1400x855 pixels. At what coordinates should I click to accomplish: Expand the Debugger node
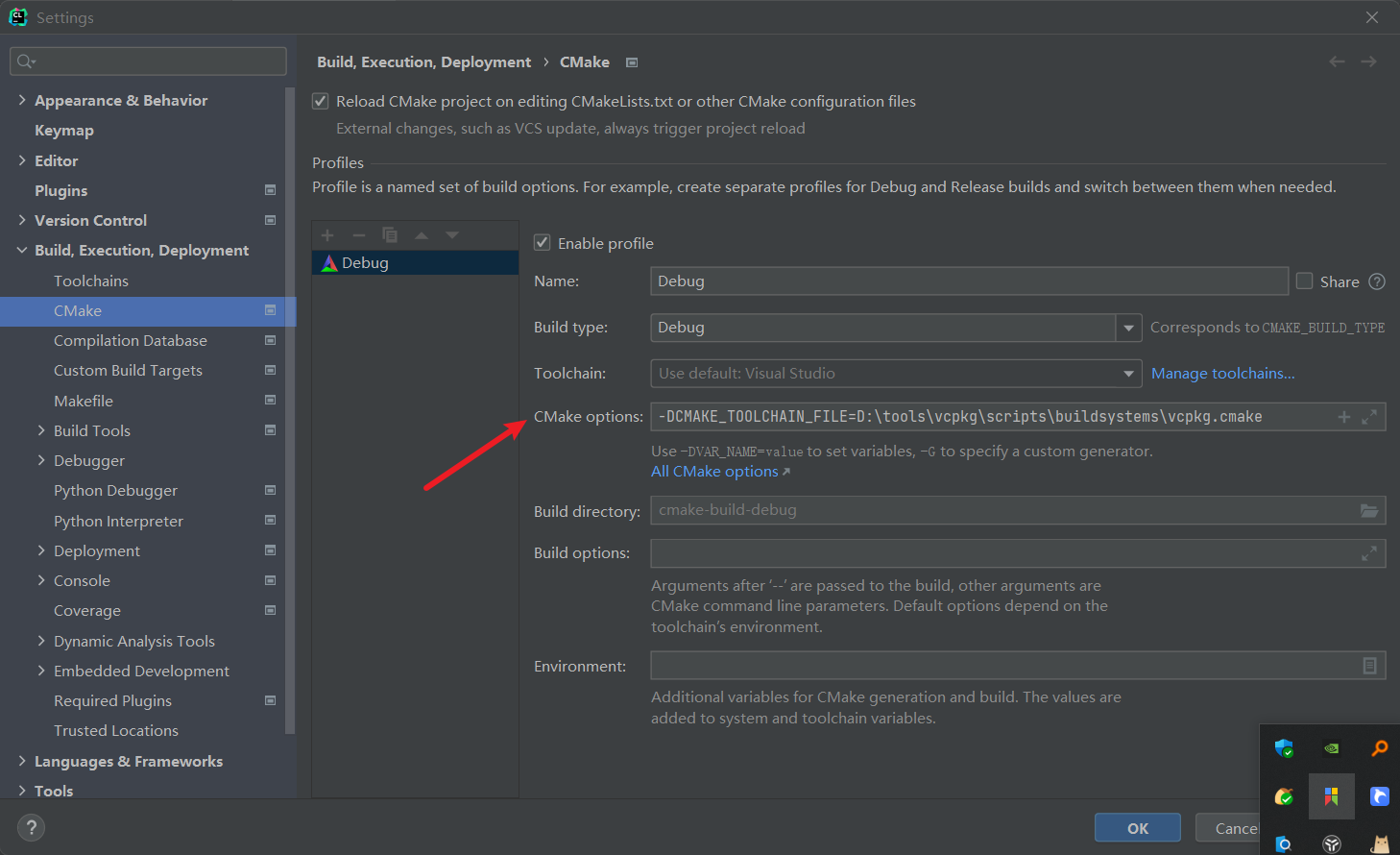pos(41,460)
